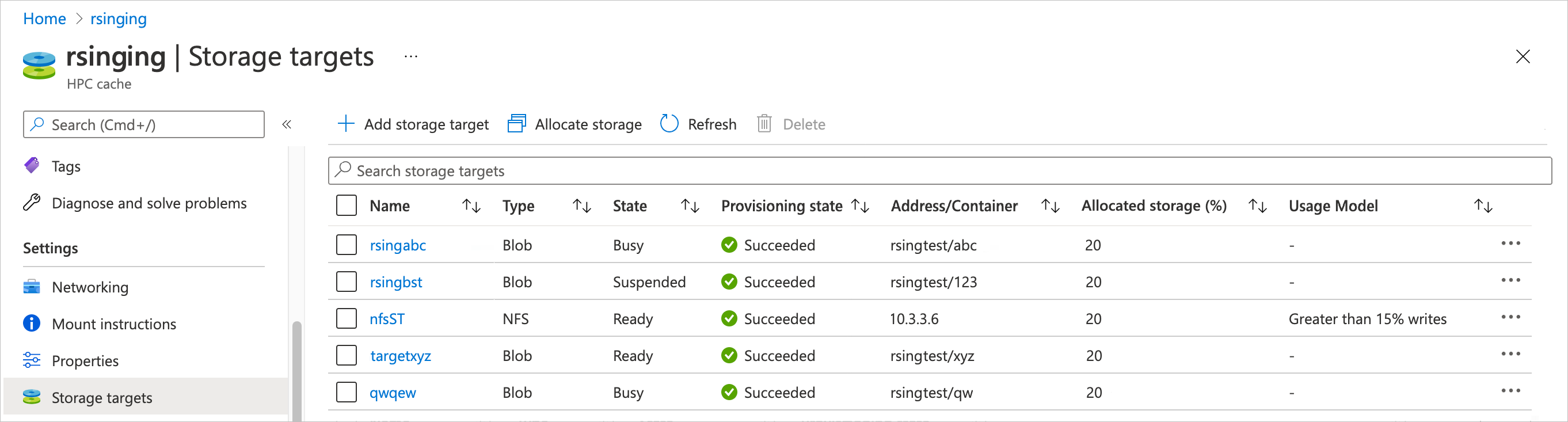The height and width of the screenshot is (422, 1568).
Task: Click the Delete trash can icon
Action: tap(764, 124)
